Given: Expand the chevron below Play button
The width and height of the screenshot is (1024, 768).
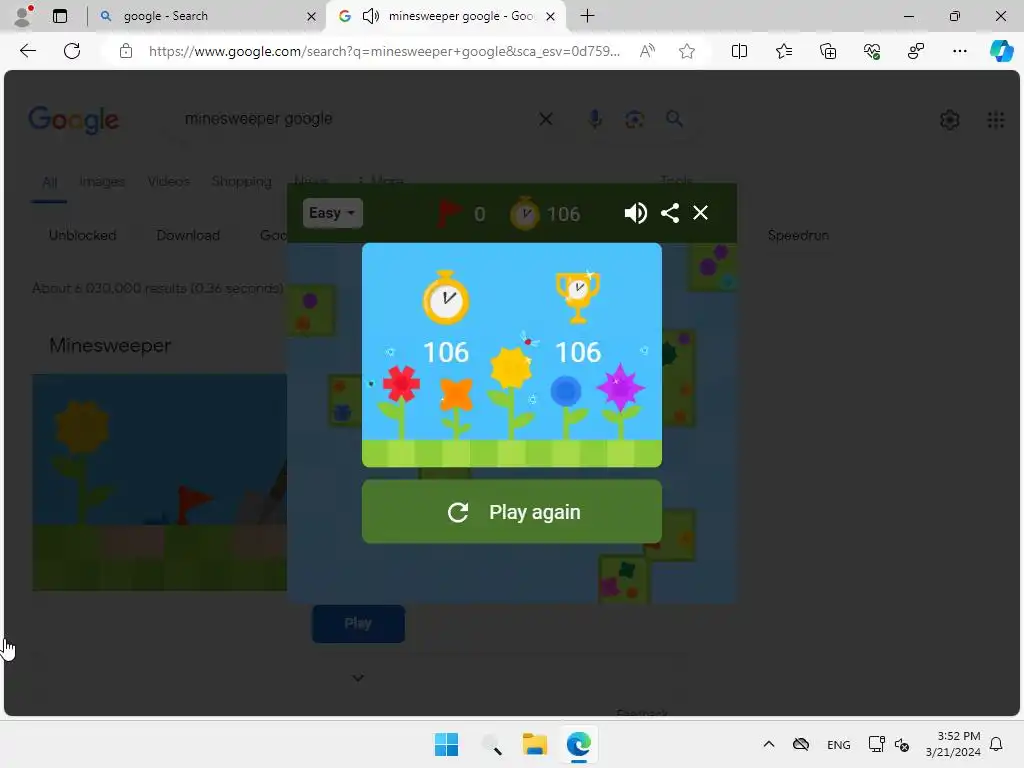Looking at the screenshot, I should coord(358,678).
